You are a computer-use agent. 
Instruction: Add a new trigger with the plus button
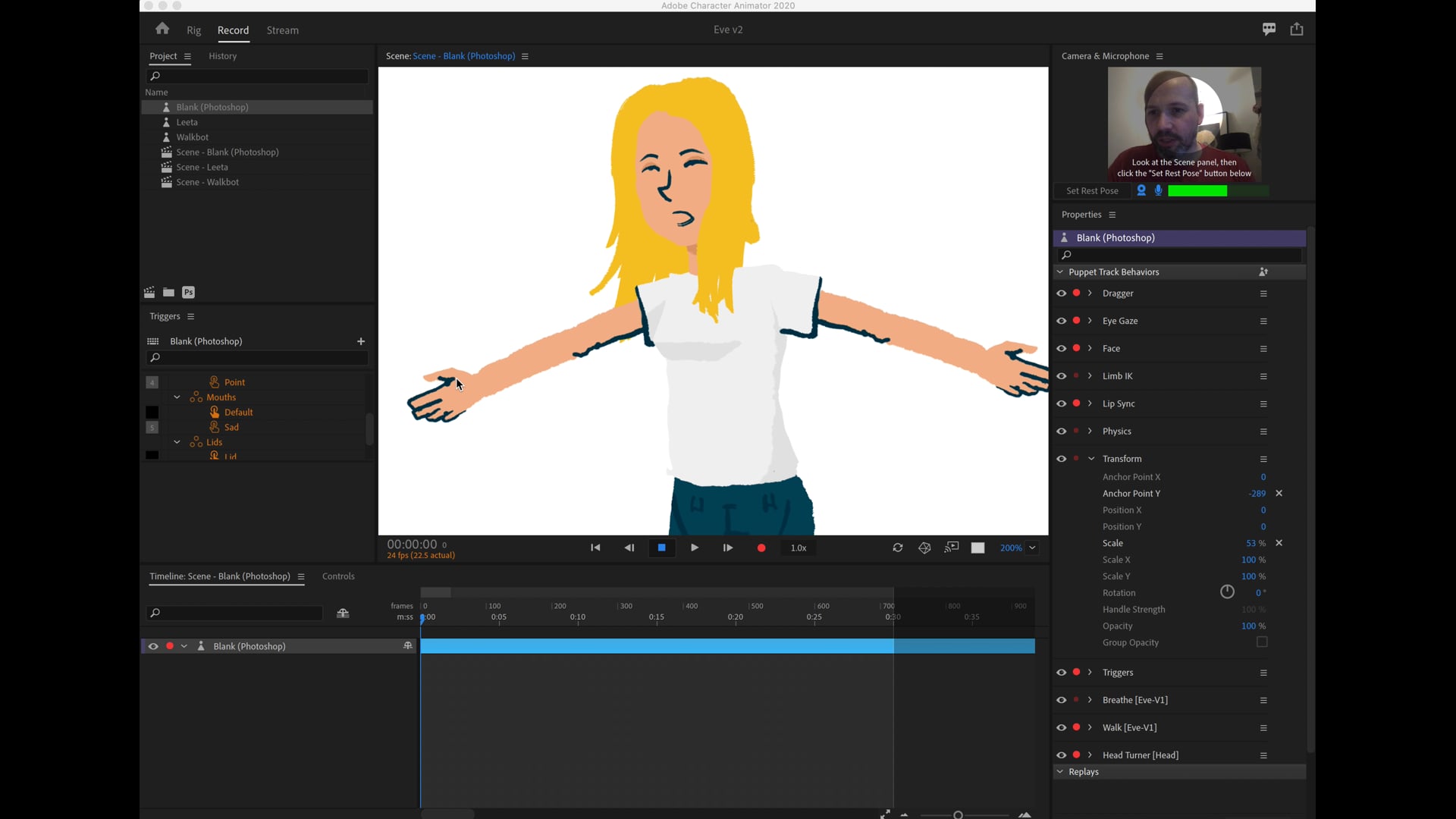pyautogui.click(x=361, y=341)
